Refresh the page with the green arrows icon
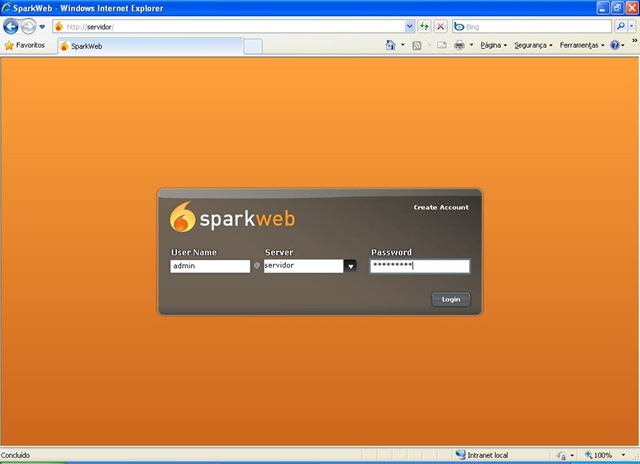Image resolution: width=640 pixels, height=464 pixels. click(425, 27)
